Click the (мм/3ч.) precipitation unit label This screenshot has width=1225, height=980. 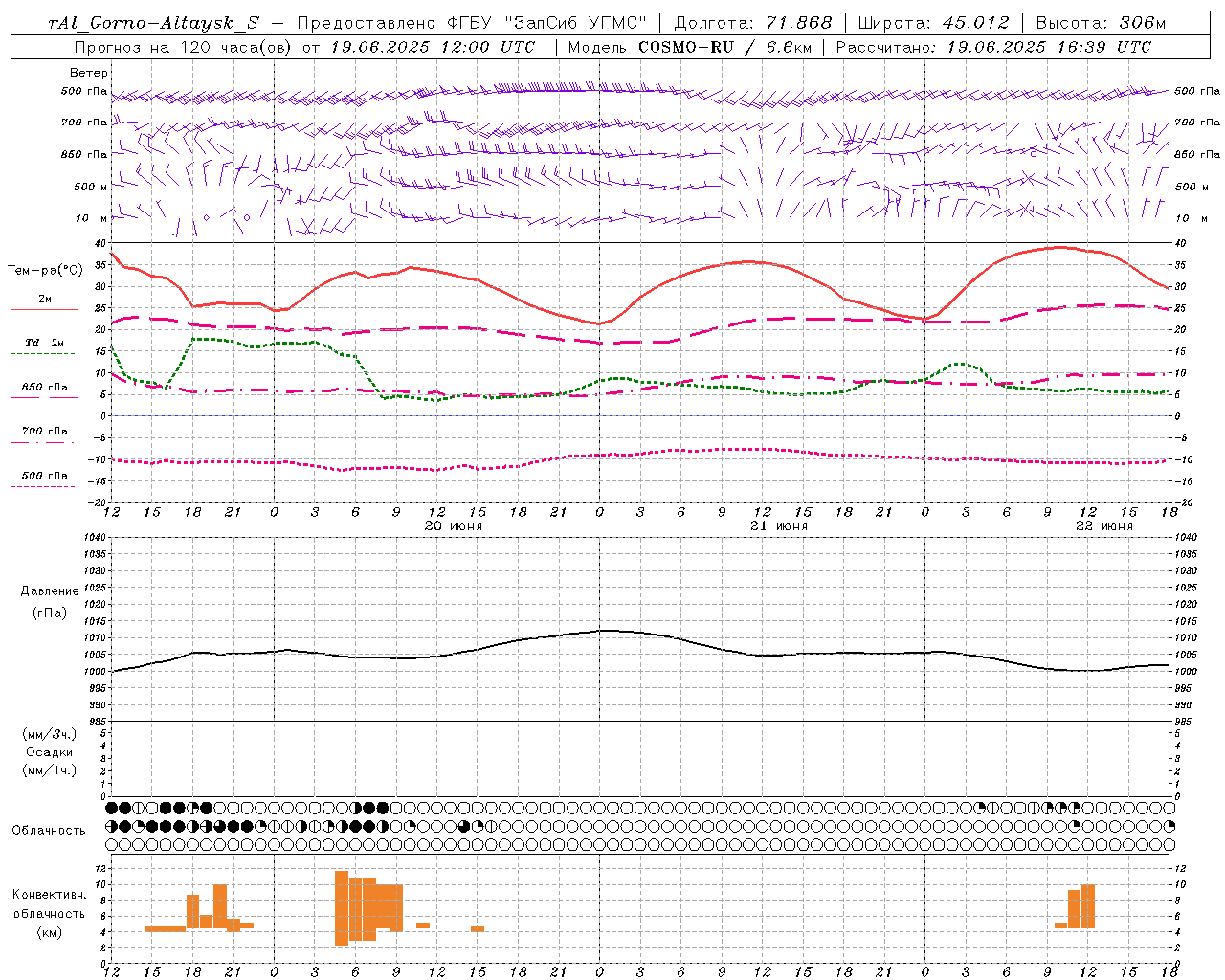pos(50,734)
